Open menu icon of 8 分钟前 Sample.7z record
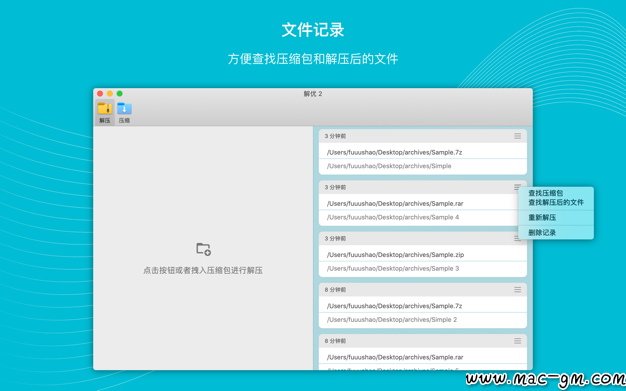Screen dimensions: 626x391 (517, 290)
